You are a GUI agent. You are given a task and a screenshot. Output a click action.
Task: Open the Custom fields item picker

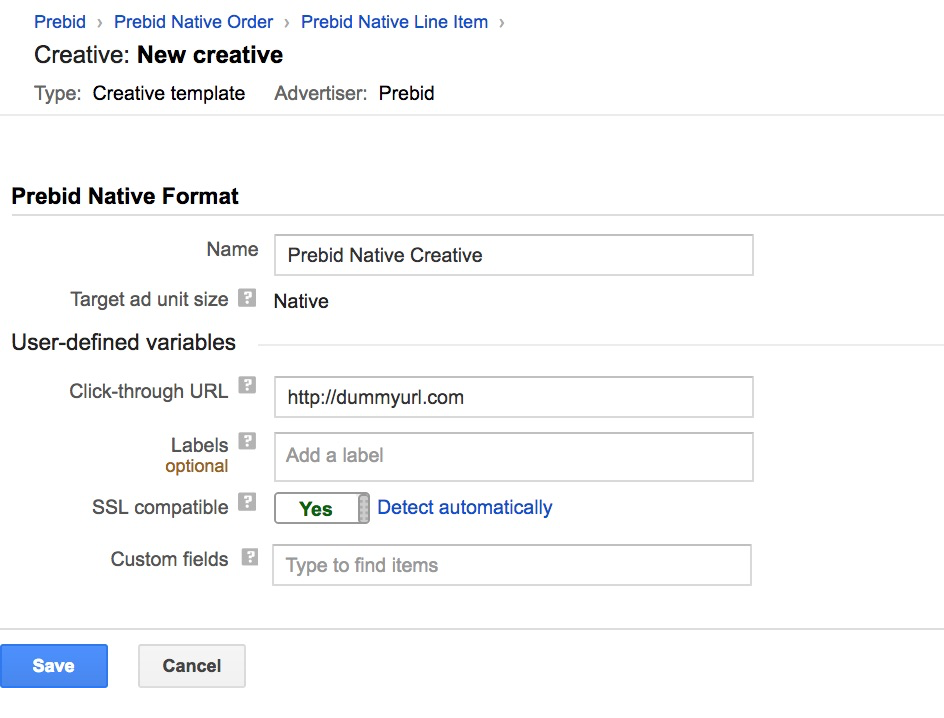click(512, 565)
